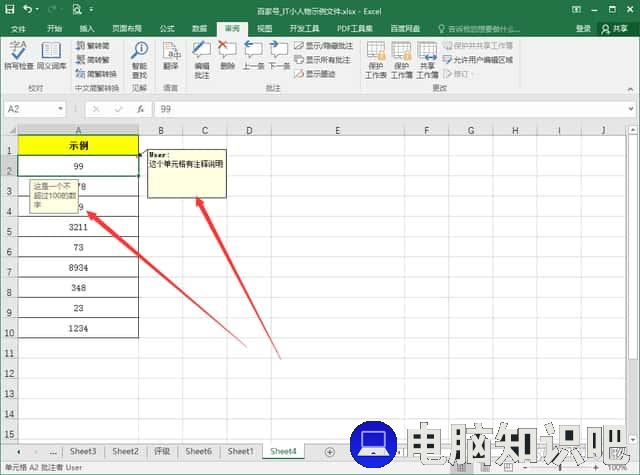The image size is (640, 475).
Task: Switch to the 公式 Formulas tab
Action: click(167, 29)
